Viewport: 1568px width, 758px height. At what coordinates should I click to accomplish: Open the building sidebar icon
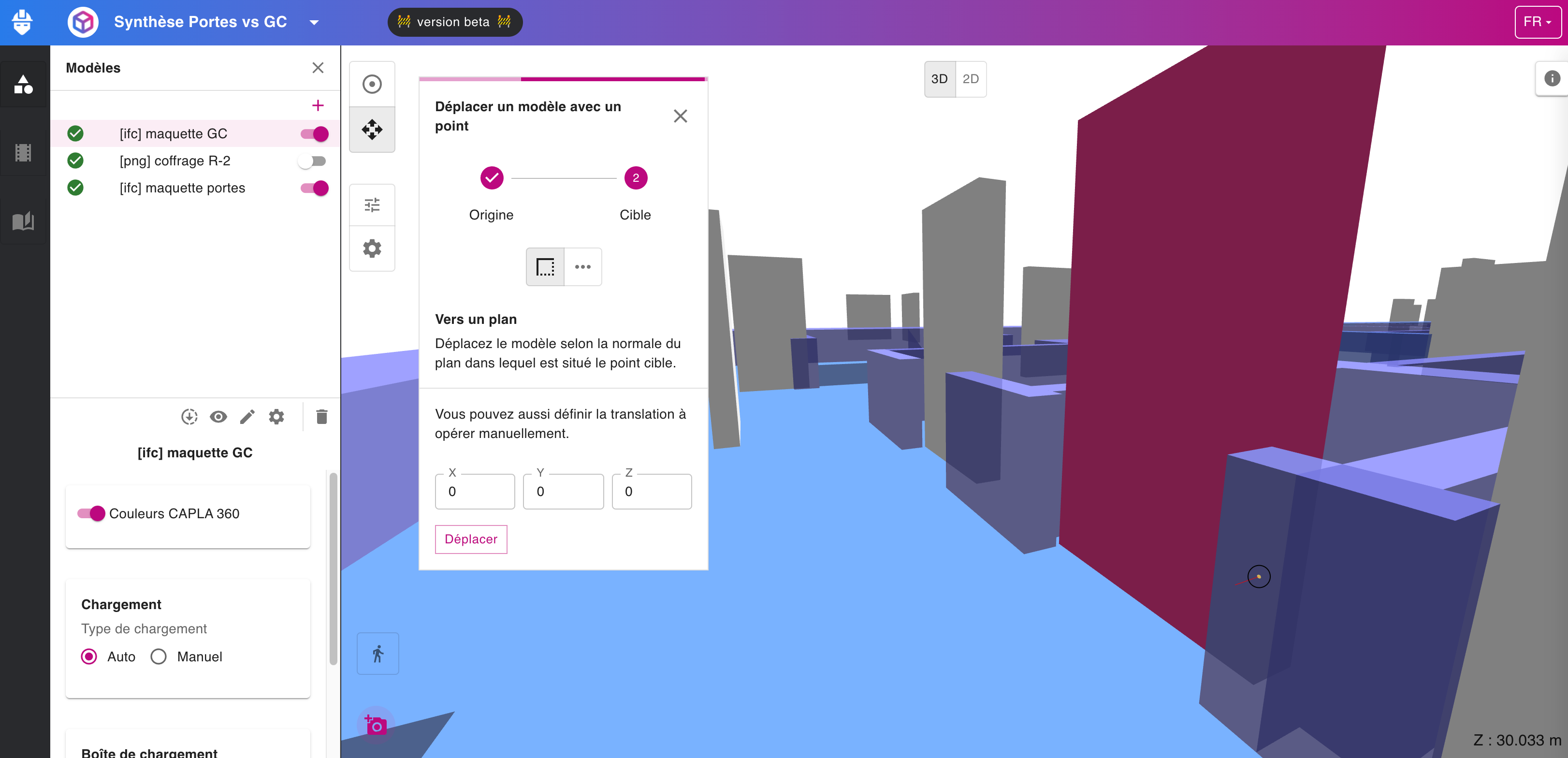(x=23, y=152)
